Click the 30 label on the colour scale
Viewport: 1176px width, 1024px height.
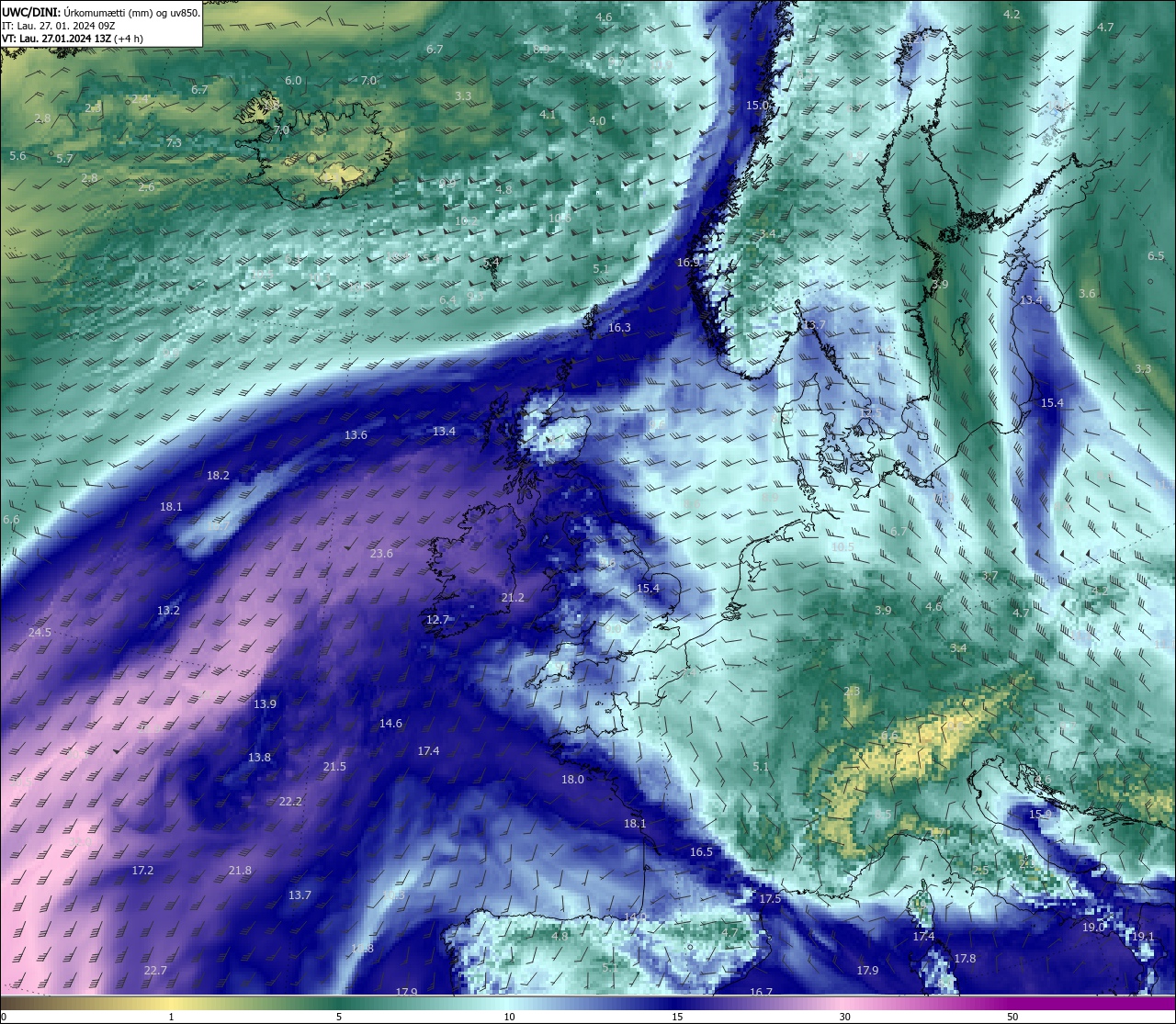(844, 1016)
